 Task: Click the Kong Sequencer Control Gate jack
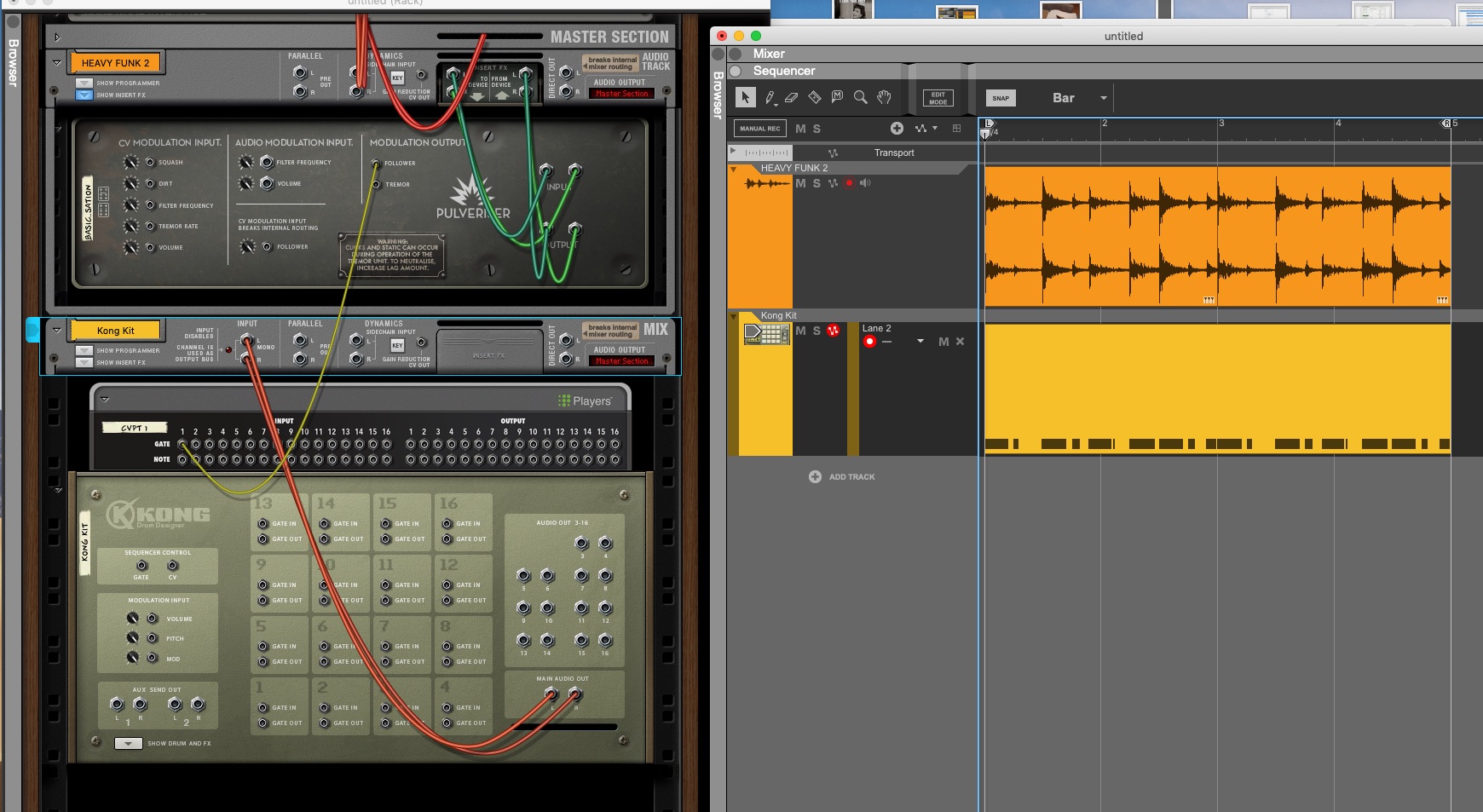tap(141, 566)
